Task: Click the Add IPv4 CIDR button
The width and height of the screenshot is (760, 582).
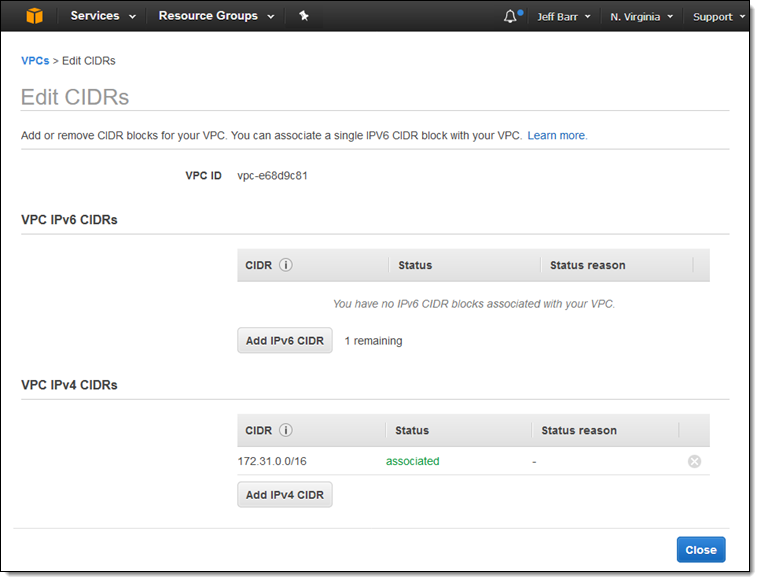Action: click(x=285, y=495)
